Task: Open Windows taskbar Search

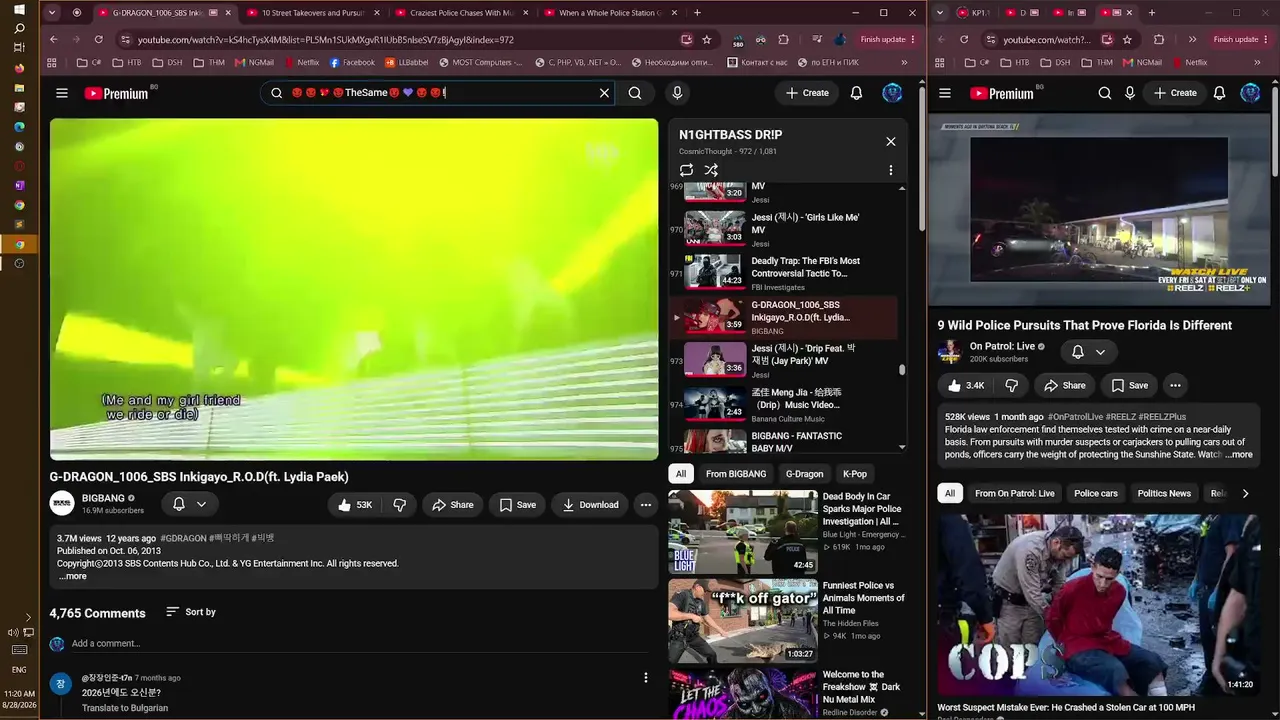Action: pyautogui.click(x=19, y=28)
